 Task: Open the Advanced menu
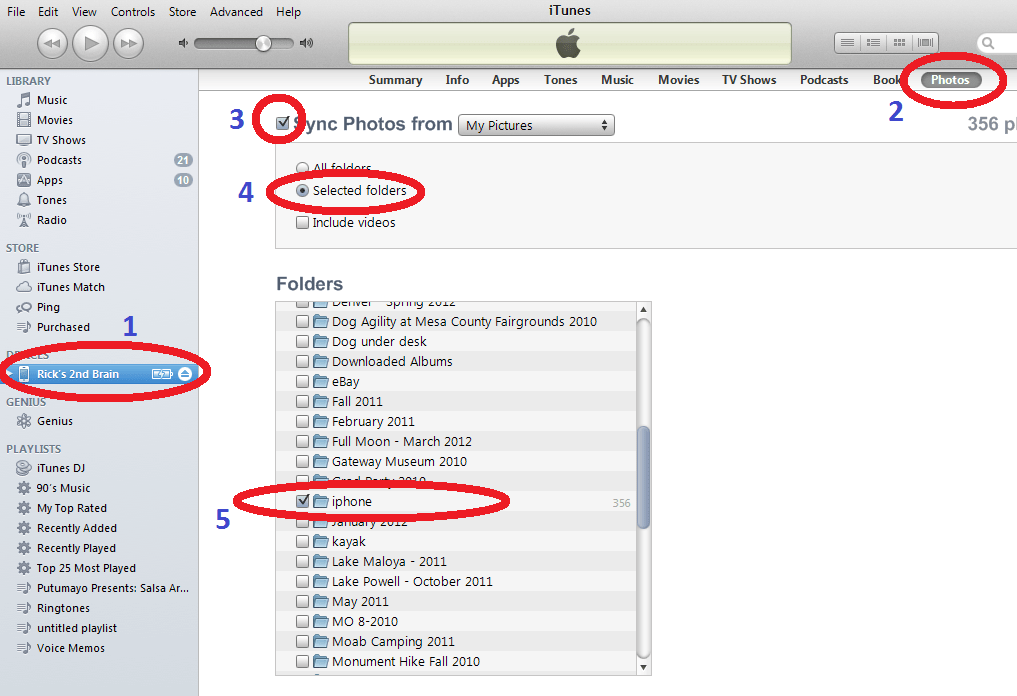pos(236,11)
